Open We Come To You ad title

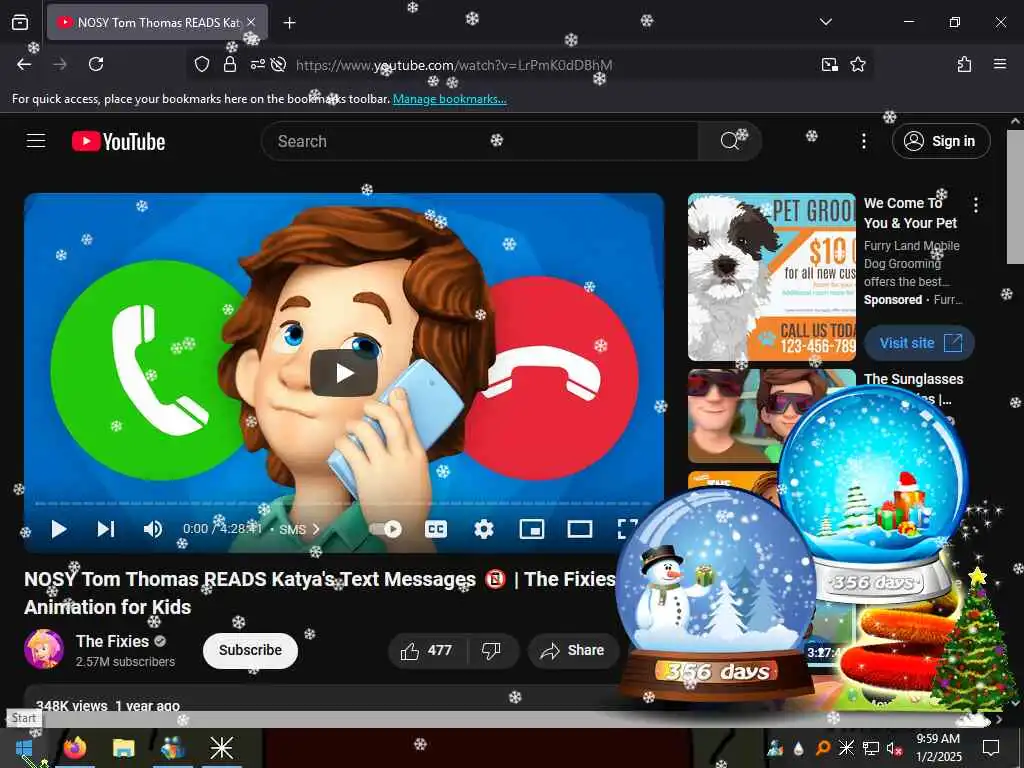pos(910,213)
